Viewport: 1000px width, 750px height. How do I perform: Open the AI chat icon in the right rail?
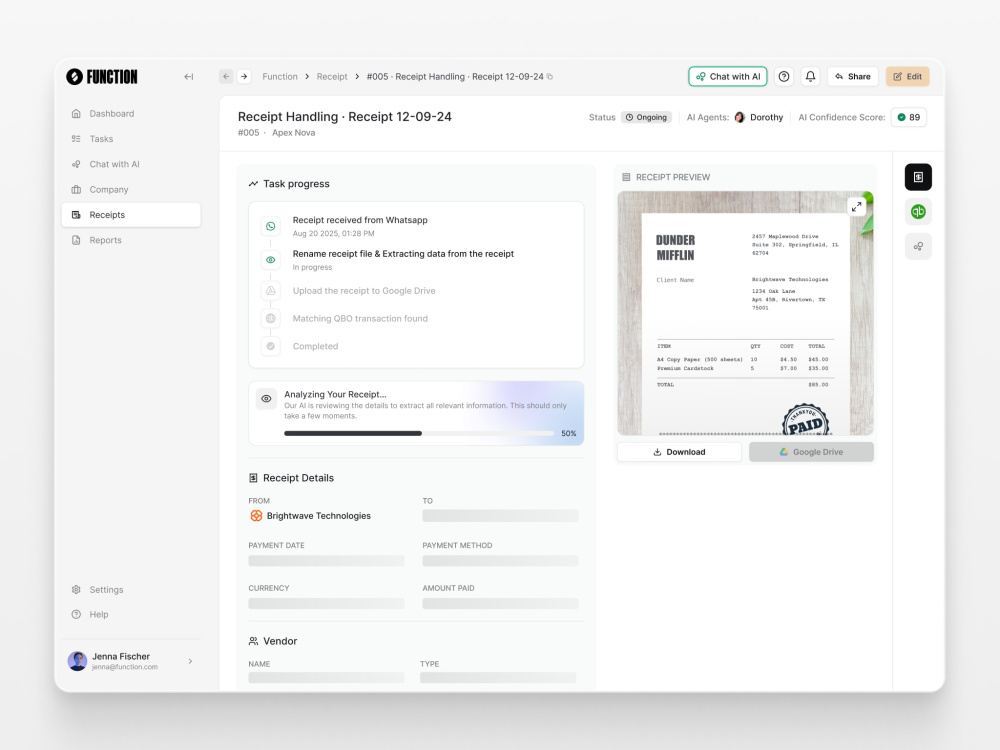point(918,246)
